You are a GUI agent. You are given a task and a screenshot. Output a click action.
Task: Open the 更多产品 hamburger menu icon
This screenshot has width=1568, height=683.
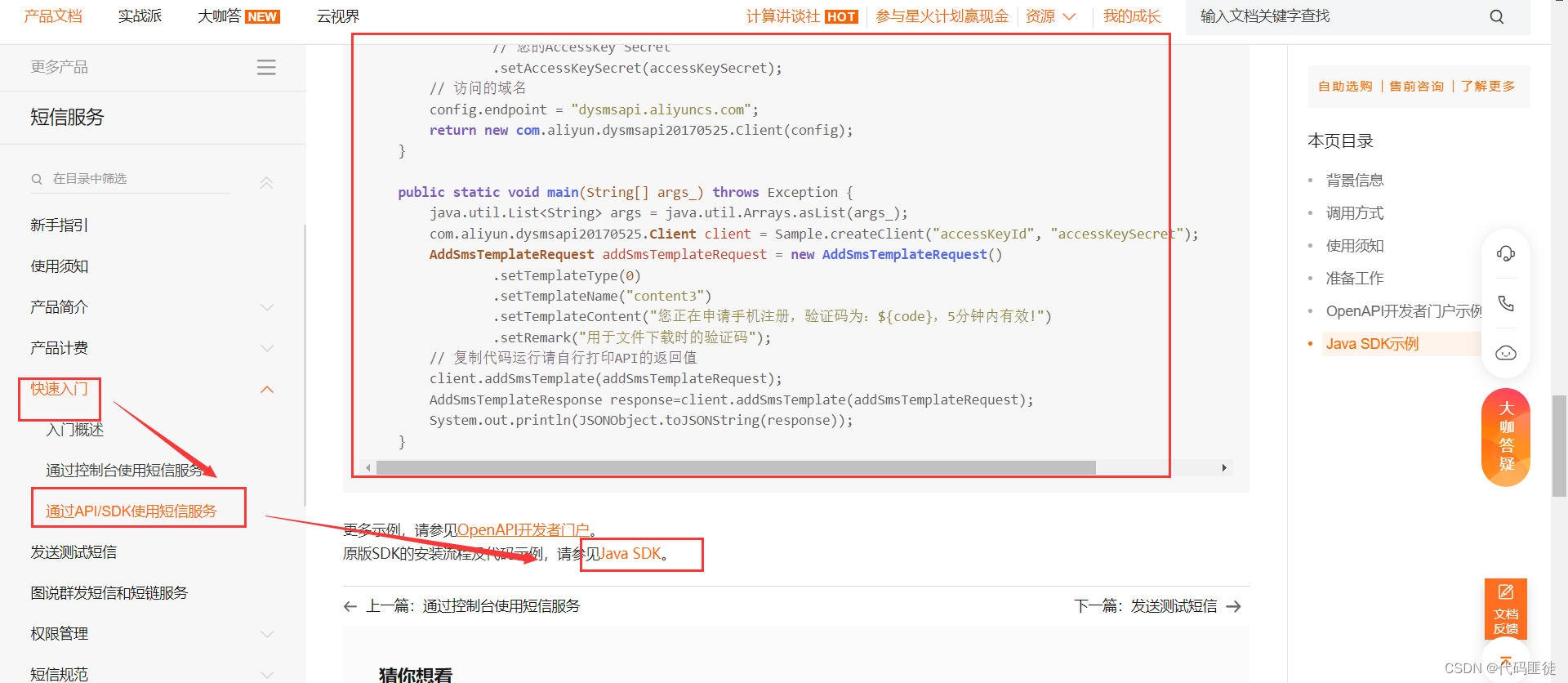pos(266,67)
